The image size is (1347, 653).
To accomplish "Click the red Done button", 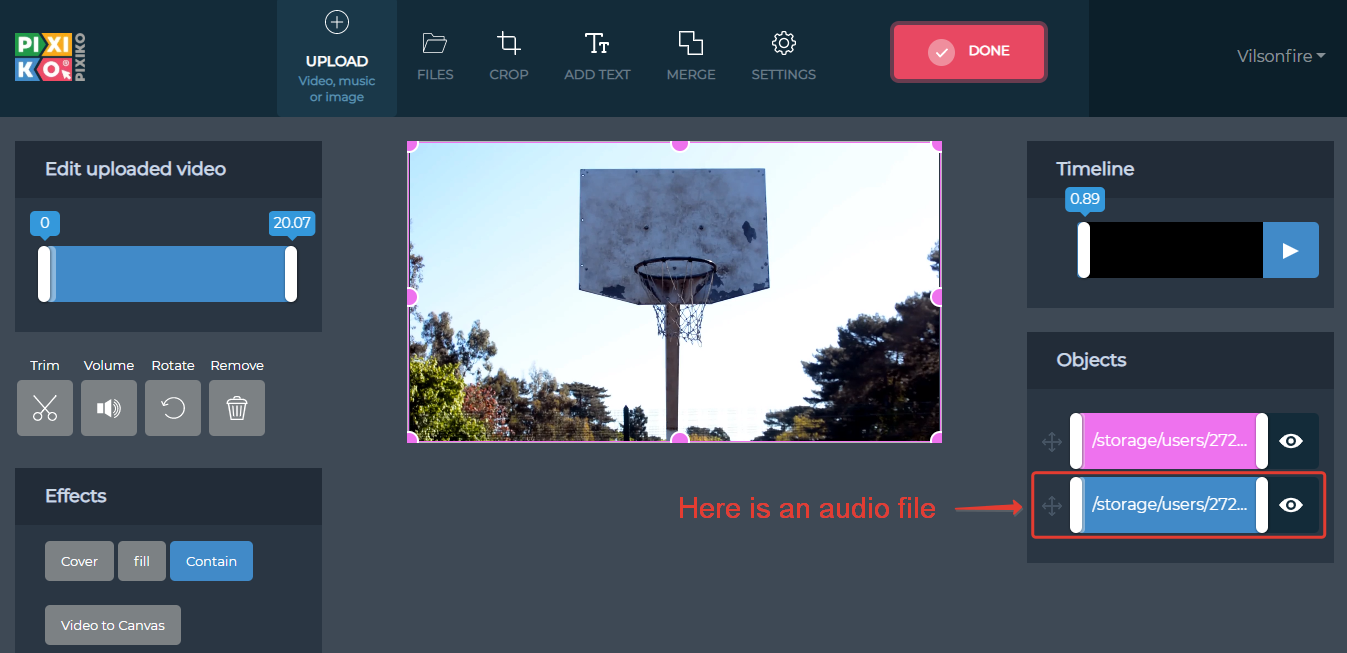I will (968, 51).
